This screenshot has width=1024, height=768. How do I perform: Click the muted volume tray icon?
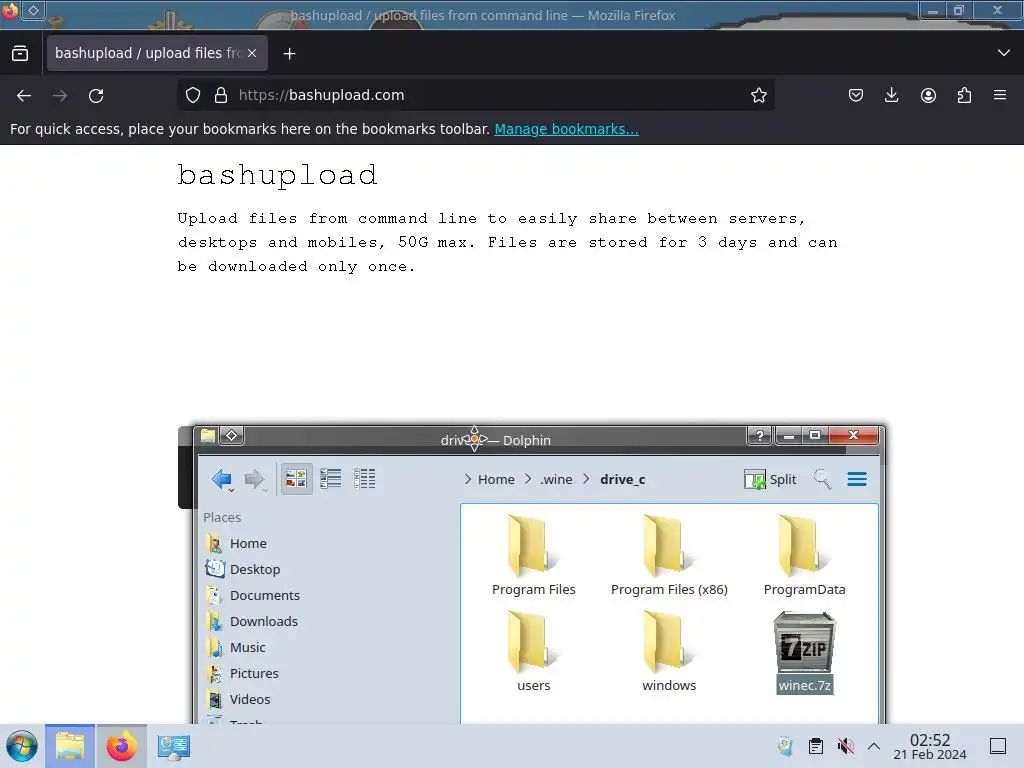click(845, 746)
